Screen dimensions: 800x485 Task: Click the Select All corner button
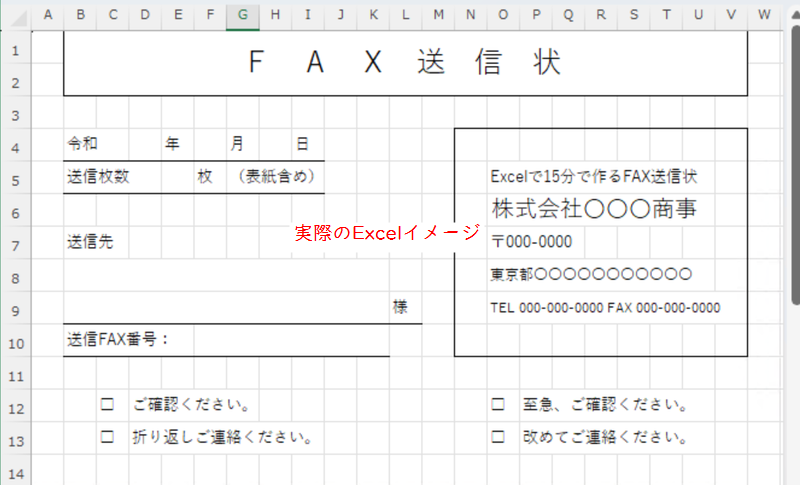click(x=15, y=14)
